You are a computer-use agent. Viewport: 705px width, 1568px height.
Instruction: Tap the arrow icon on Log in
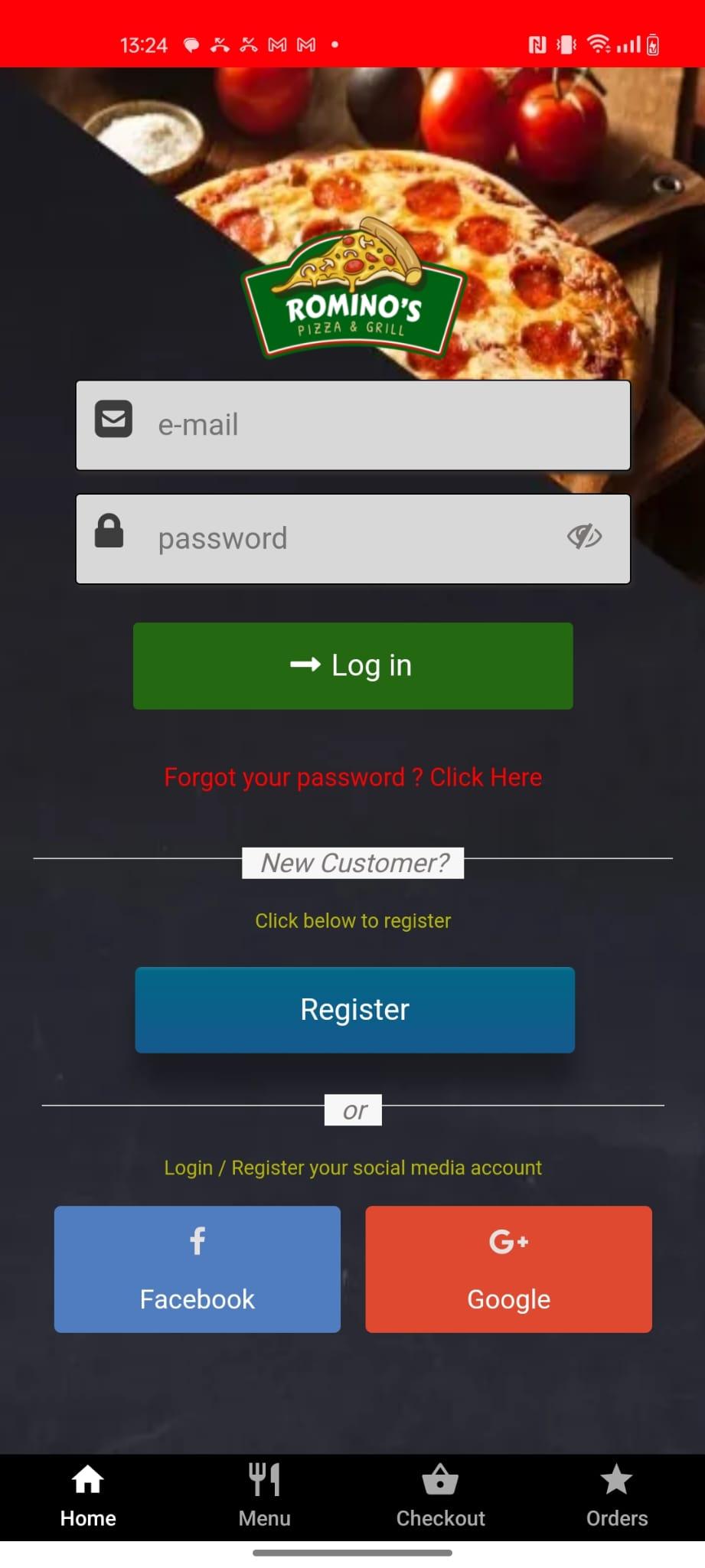click(x=305, y=665)
